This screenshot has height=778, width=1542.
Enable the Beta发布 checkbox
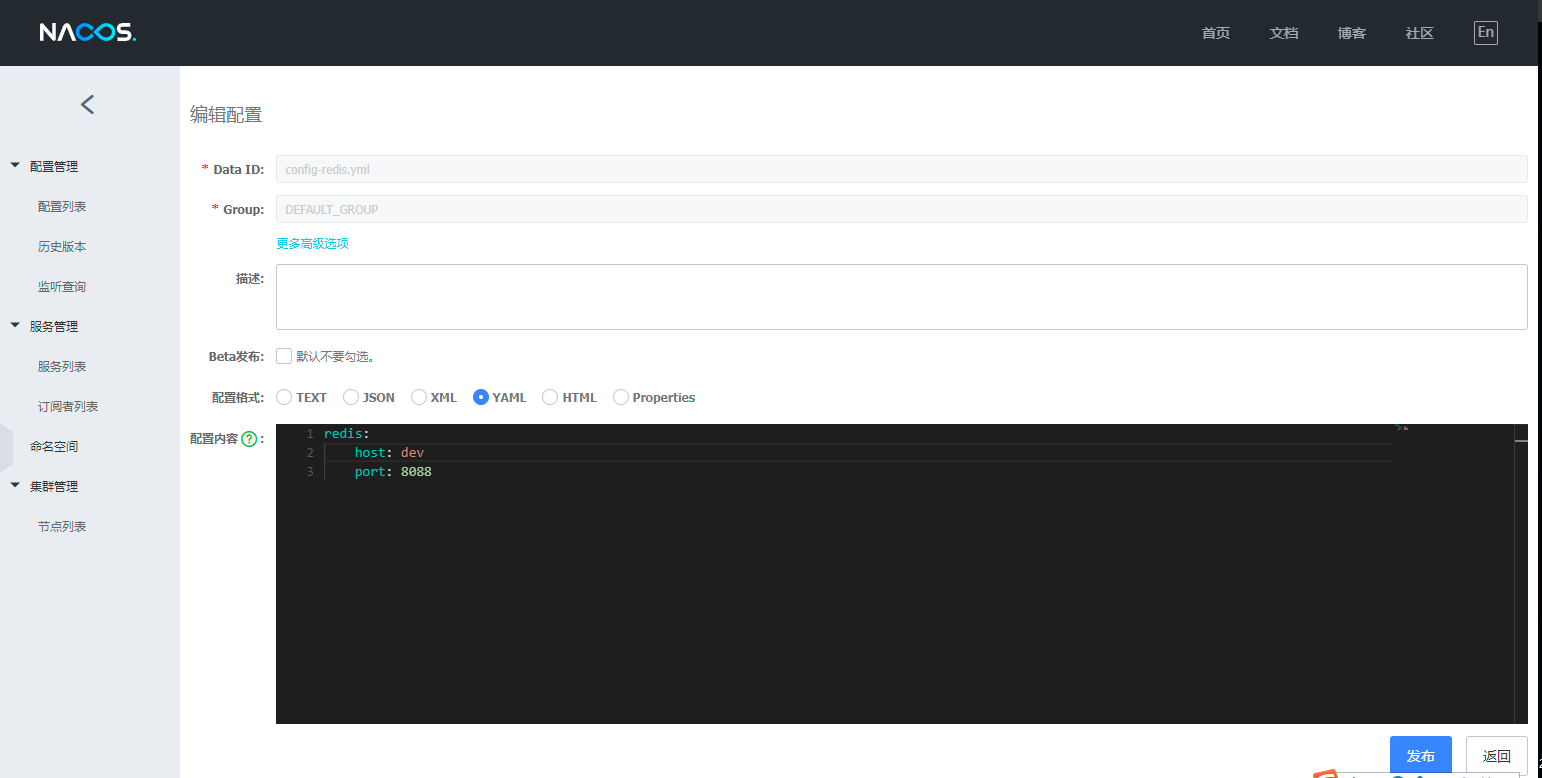click(x=284, y=356)
